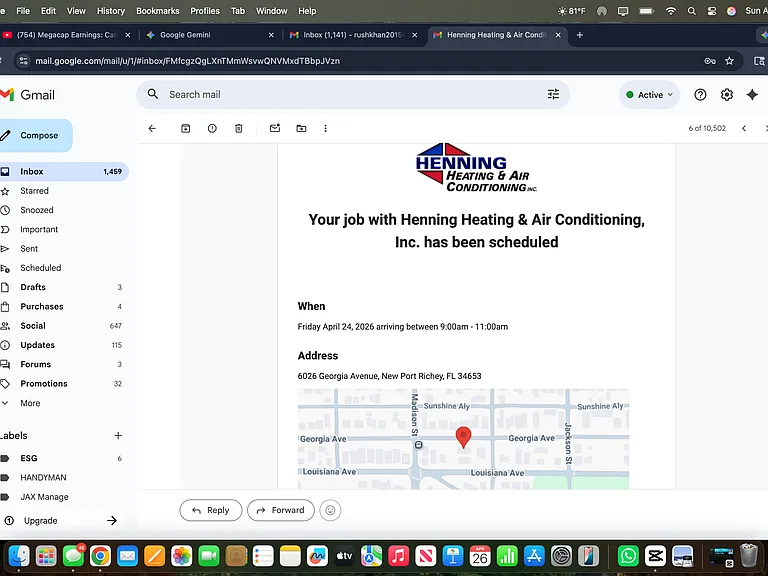The image size is (768, 576).
Task: Mark the email as unread
Action: [x=275, y=128]
